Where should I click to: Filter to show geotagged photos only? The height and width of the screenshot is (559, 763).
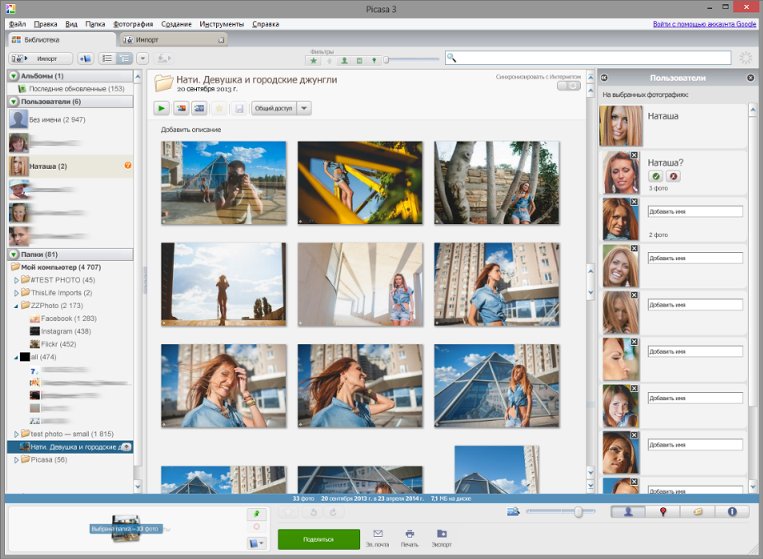coord(374,61)
